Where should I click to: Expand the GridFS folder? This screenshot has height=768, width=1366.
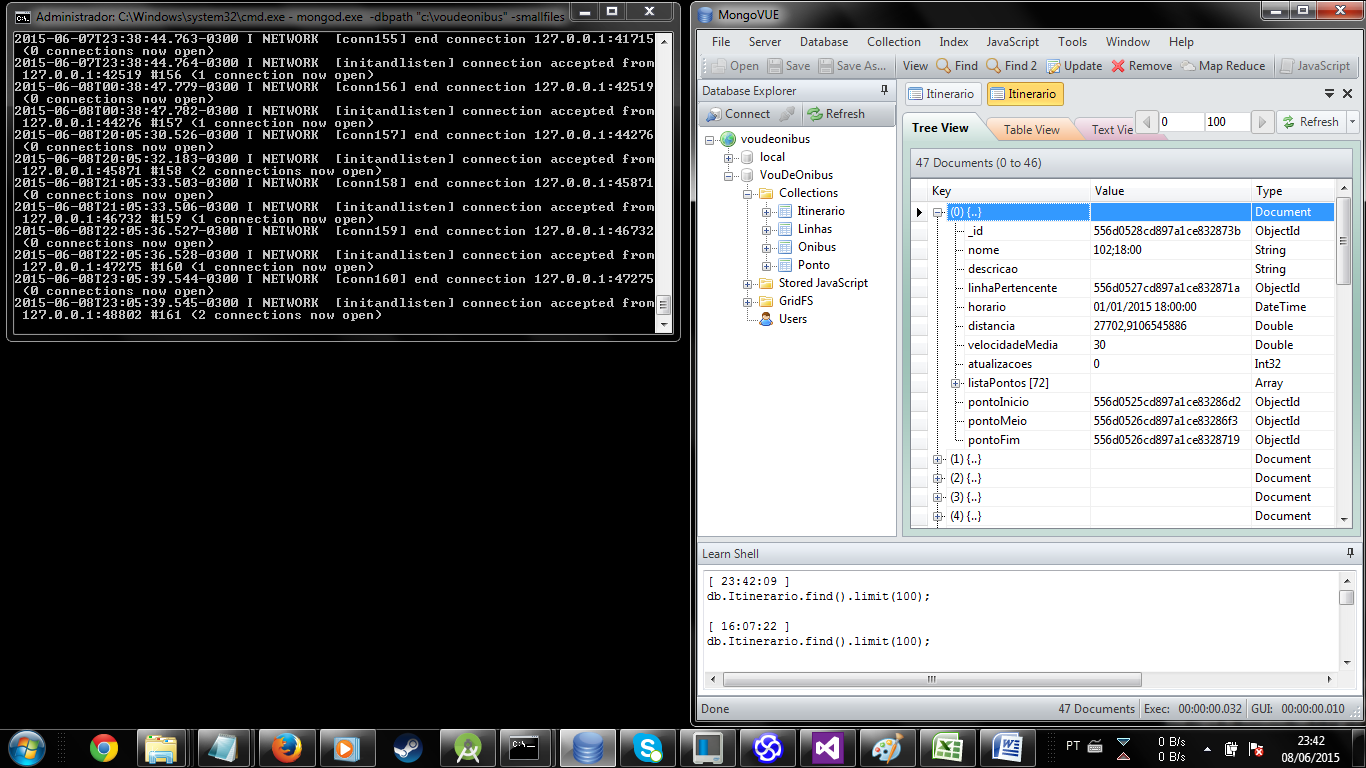(x=748, y=301)
